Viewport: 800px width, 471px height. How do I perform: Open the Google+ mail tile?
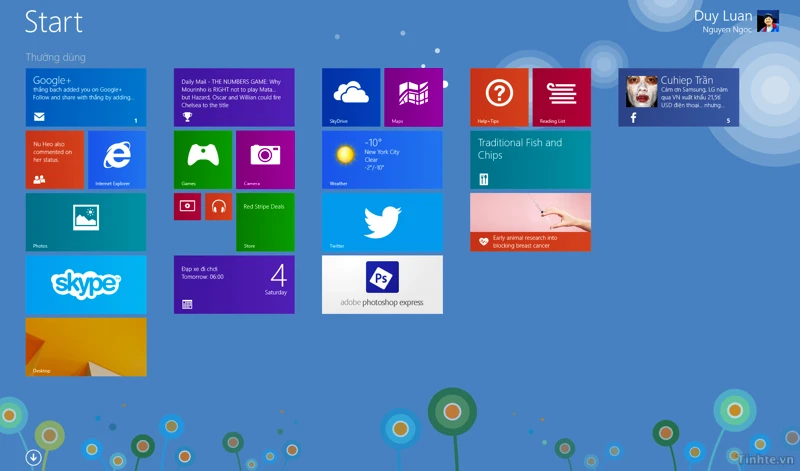tap(86, 97)
